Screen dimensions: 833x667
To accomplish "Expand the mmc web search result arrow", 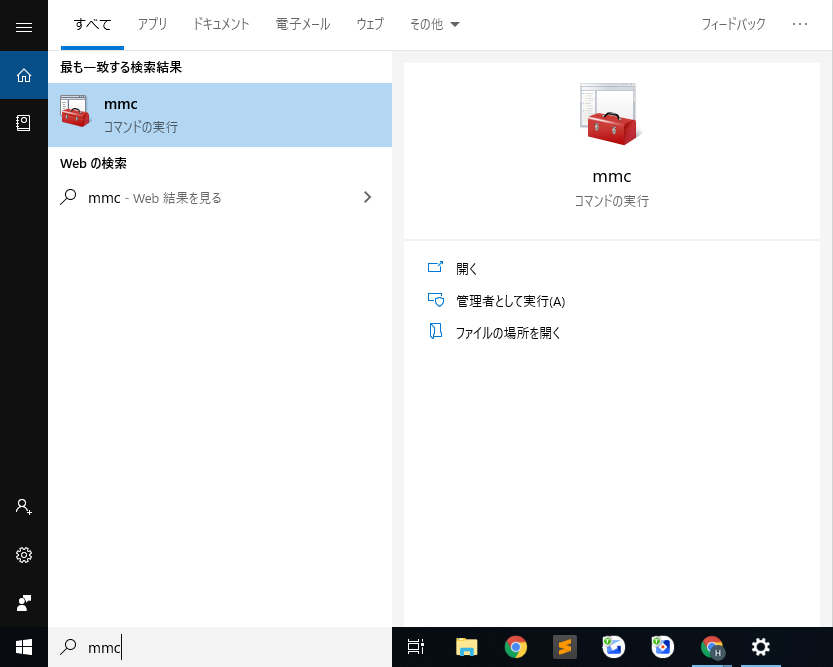I will tap(367, 197).
